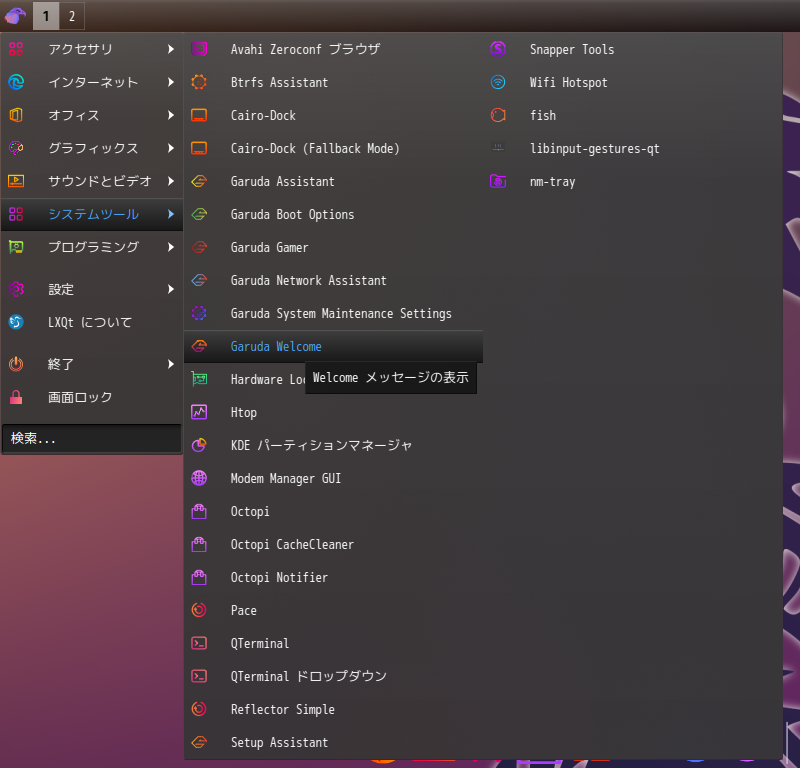Expand the 終了 submenu arrow

click(171, 364)
